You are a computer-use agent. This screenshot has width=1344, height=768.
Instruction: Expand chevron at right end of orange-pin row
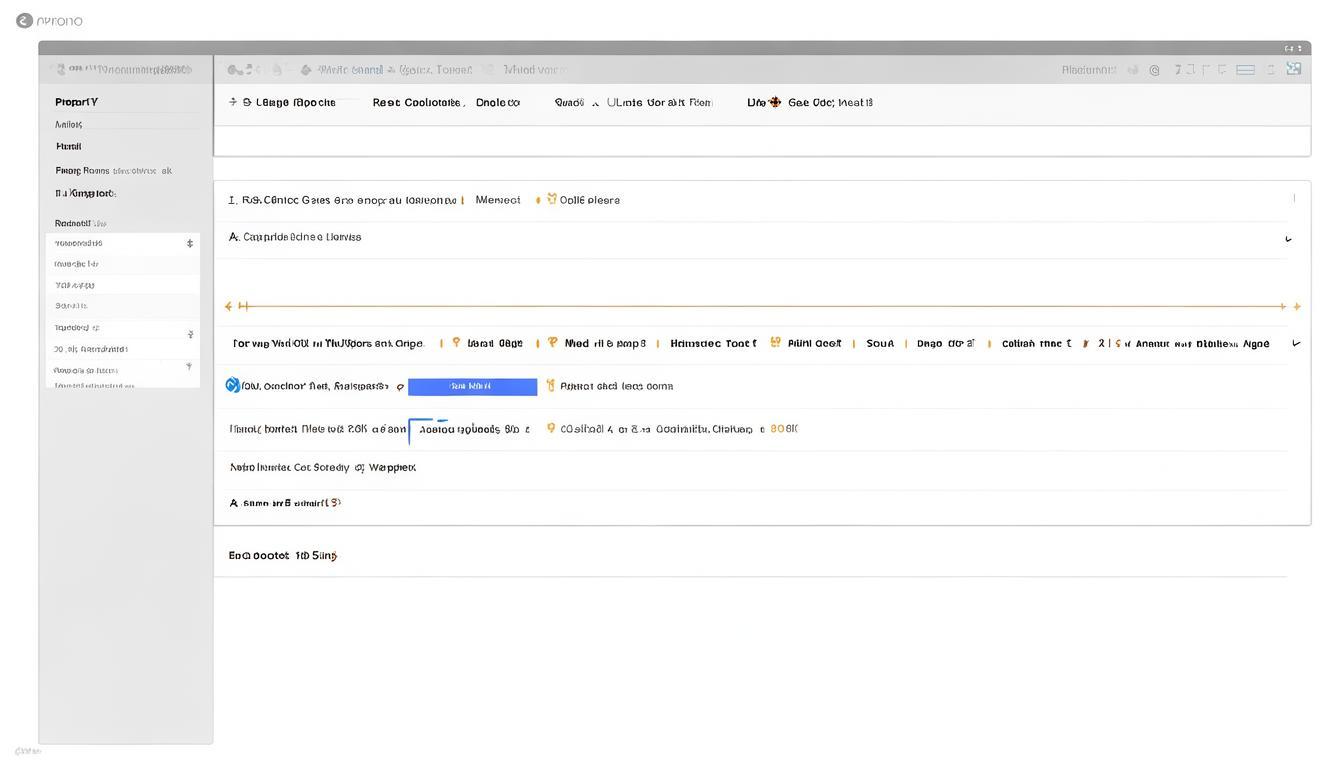pyautogui.click(x=1296, y=343)
